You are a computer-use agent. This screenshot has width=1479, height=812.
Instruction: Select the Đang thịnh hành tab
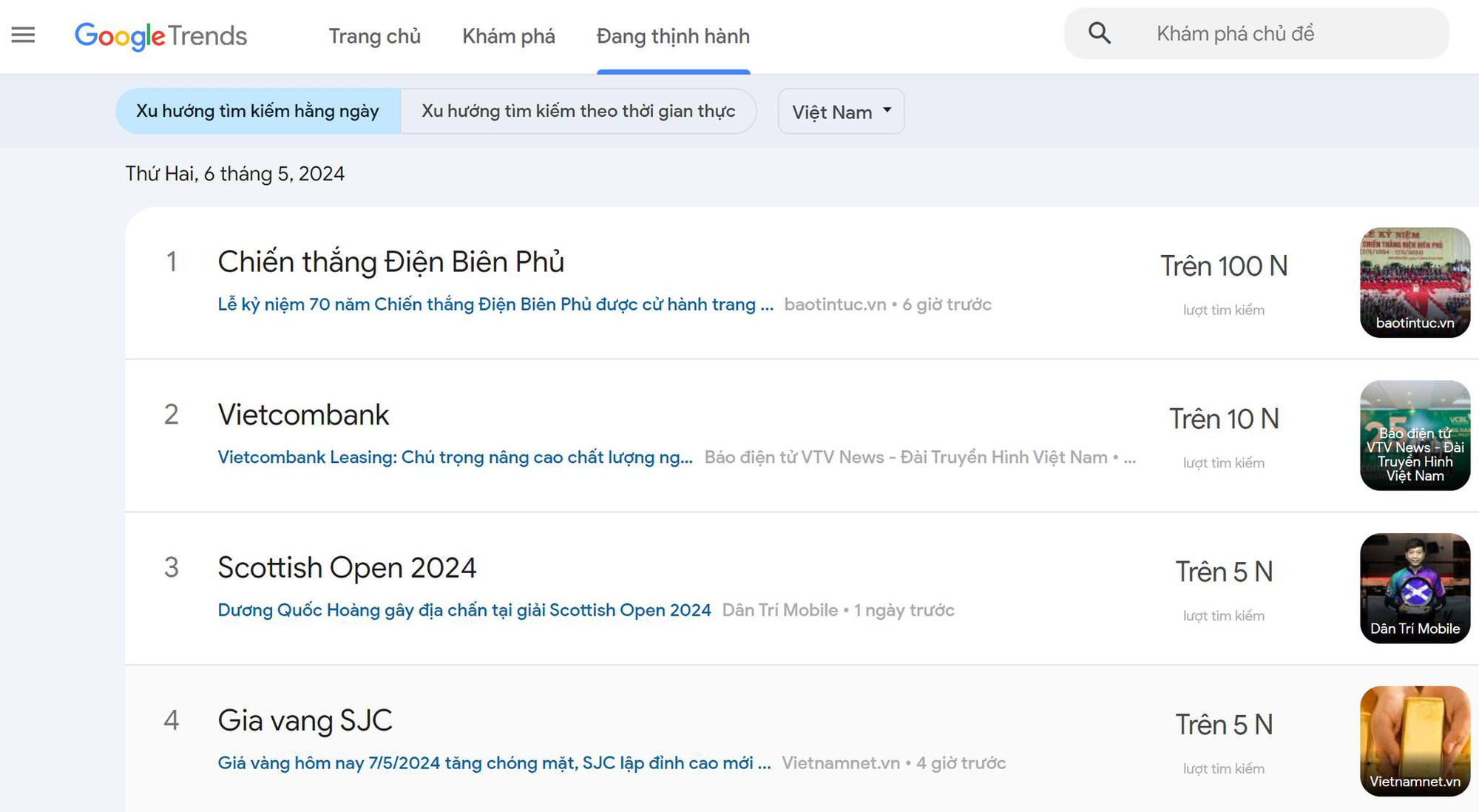point(673,35)
